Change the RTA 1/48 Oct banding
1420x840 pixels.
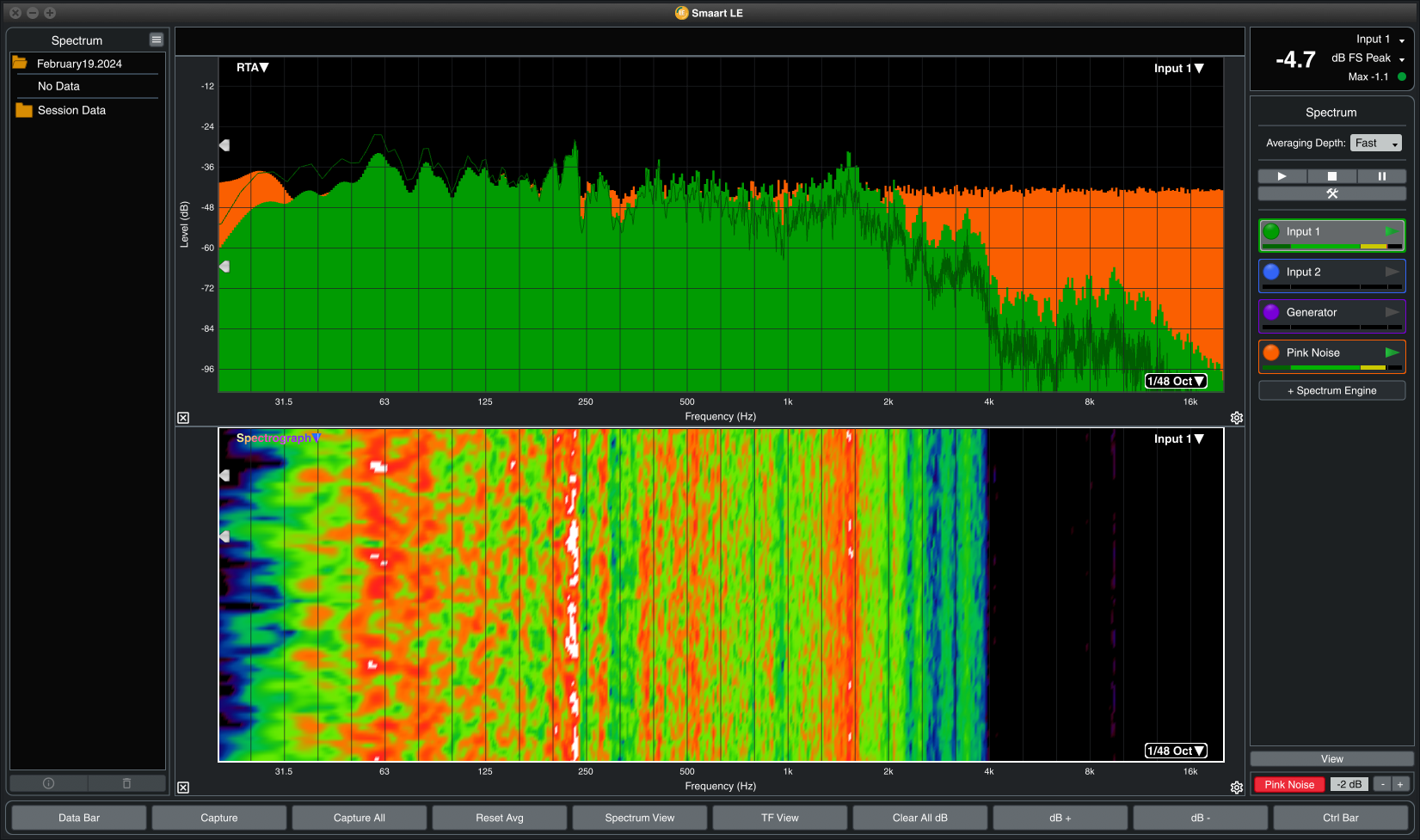(x=1176, y=381)
